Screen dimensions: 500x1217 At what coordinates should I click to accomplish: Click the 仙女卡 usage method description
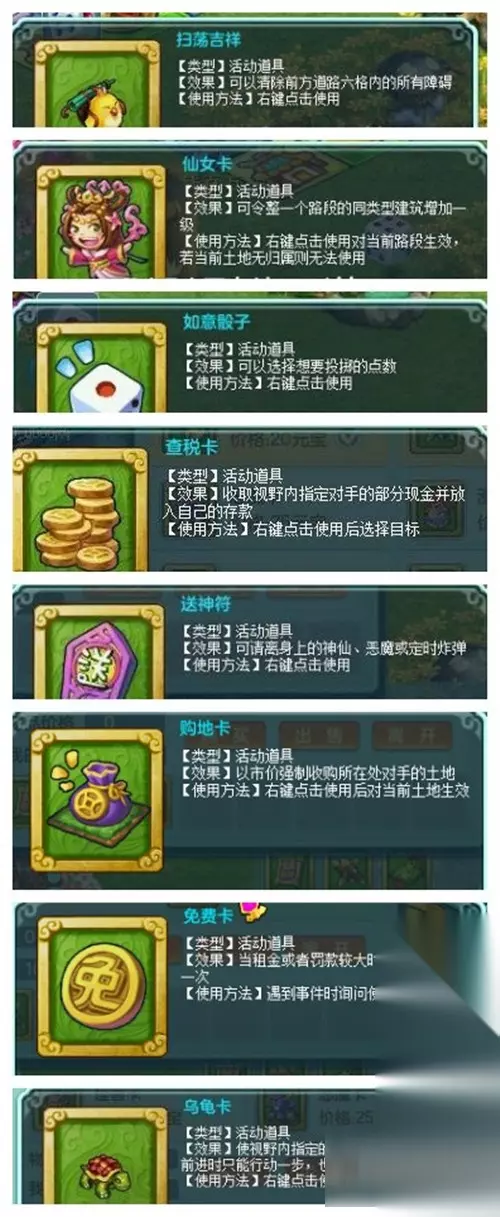click(319, 249)
